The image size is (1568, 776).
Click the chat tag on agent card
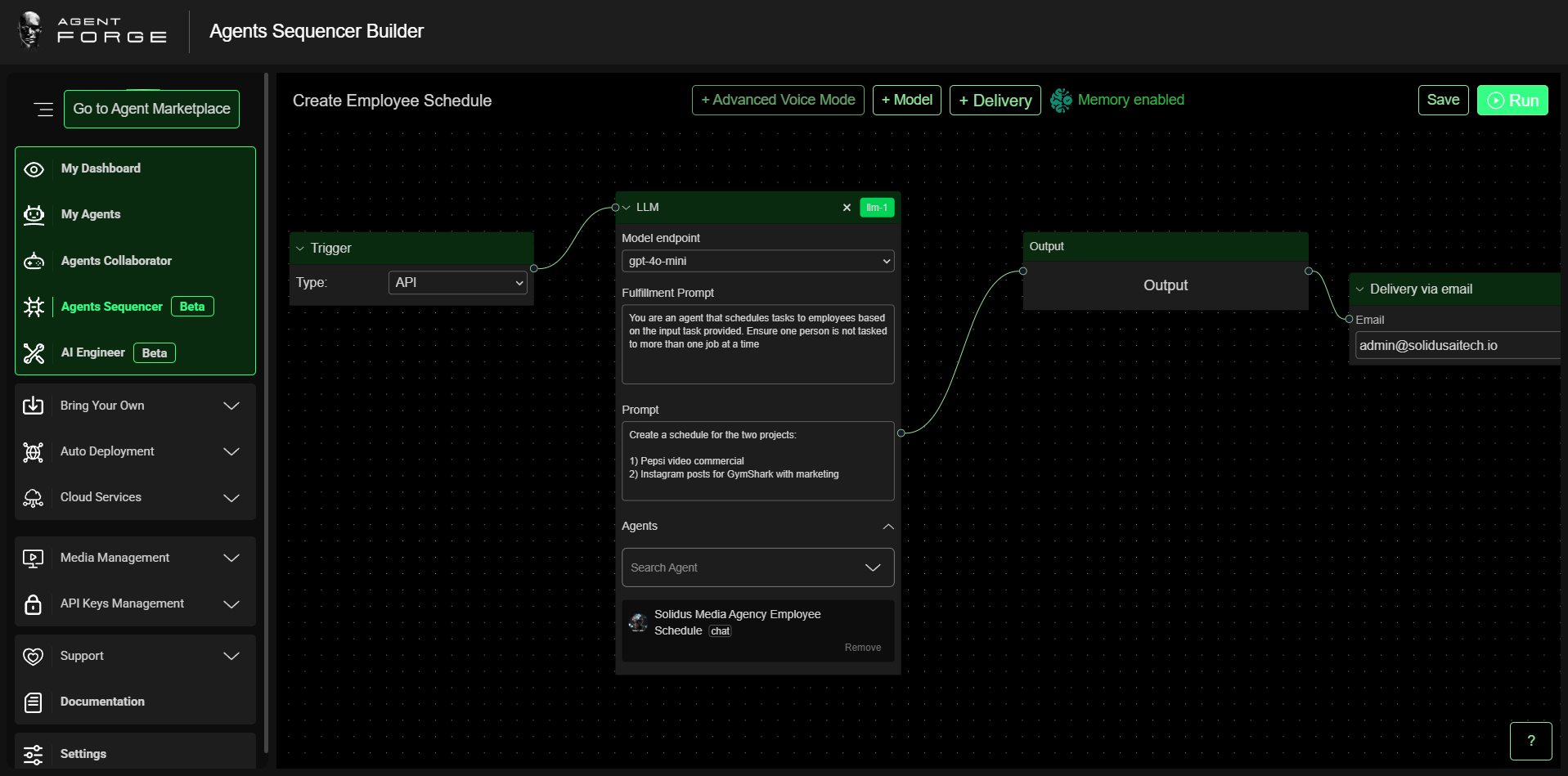[720, 631]
